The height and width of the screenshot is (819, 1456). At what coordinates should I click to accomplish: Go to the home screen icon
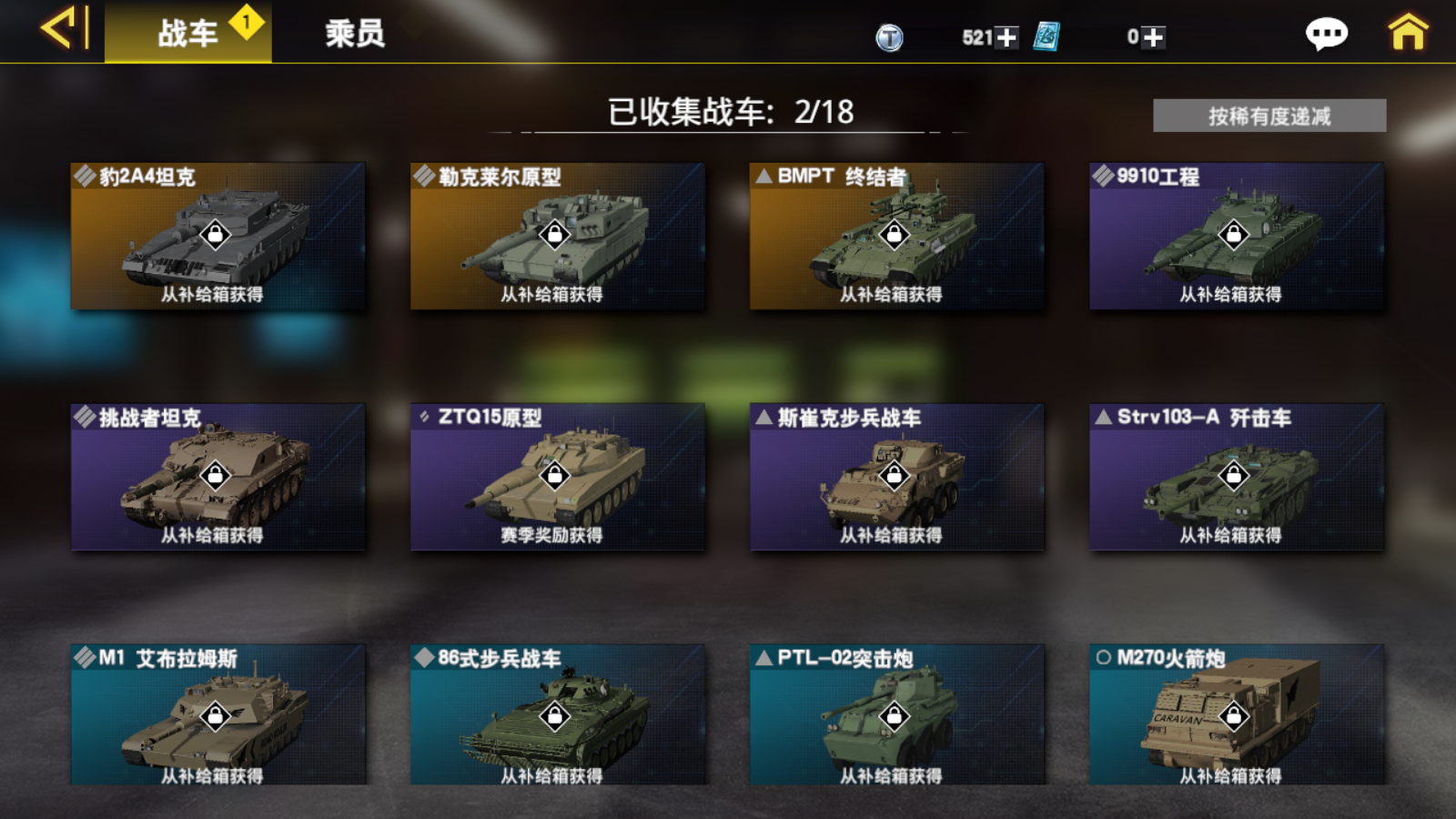[x=1408, y=33]
